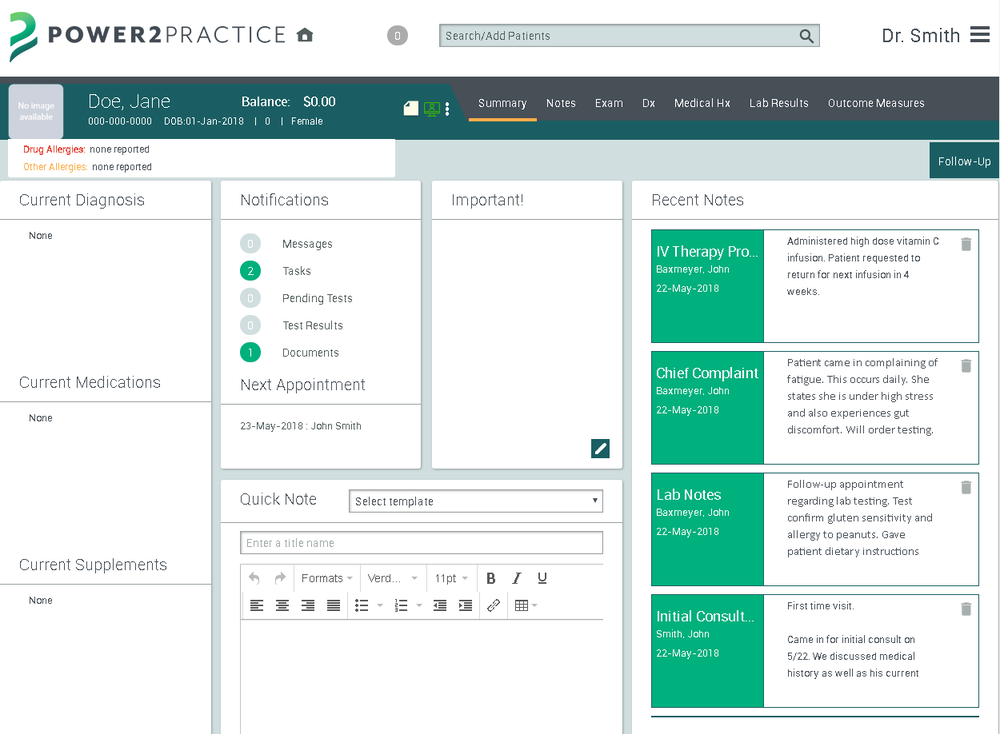
Task: Click the green telehealth monitor icon in the header
Action: 430,108
